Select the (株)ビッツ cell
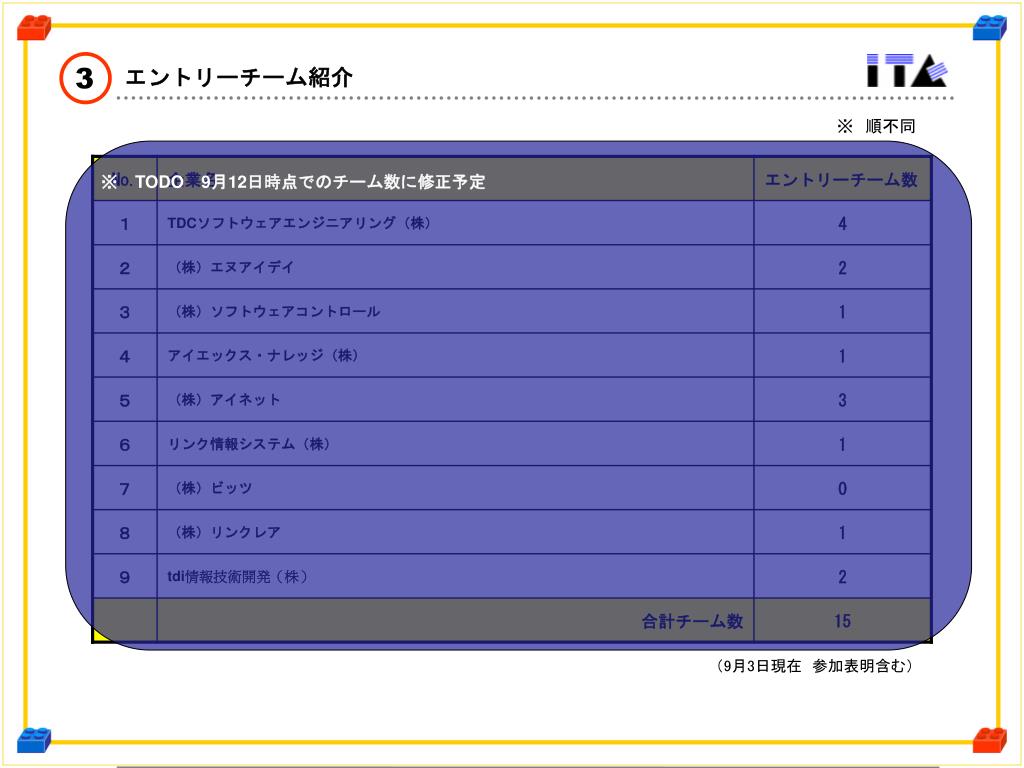The height and width of the screenshot is (768, 1024). coord(455,488)
